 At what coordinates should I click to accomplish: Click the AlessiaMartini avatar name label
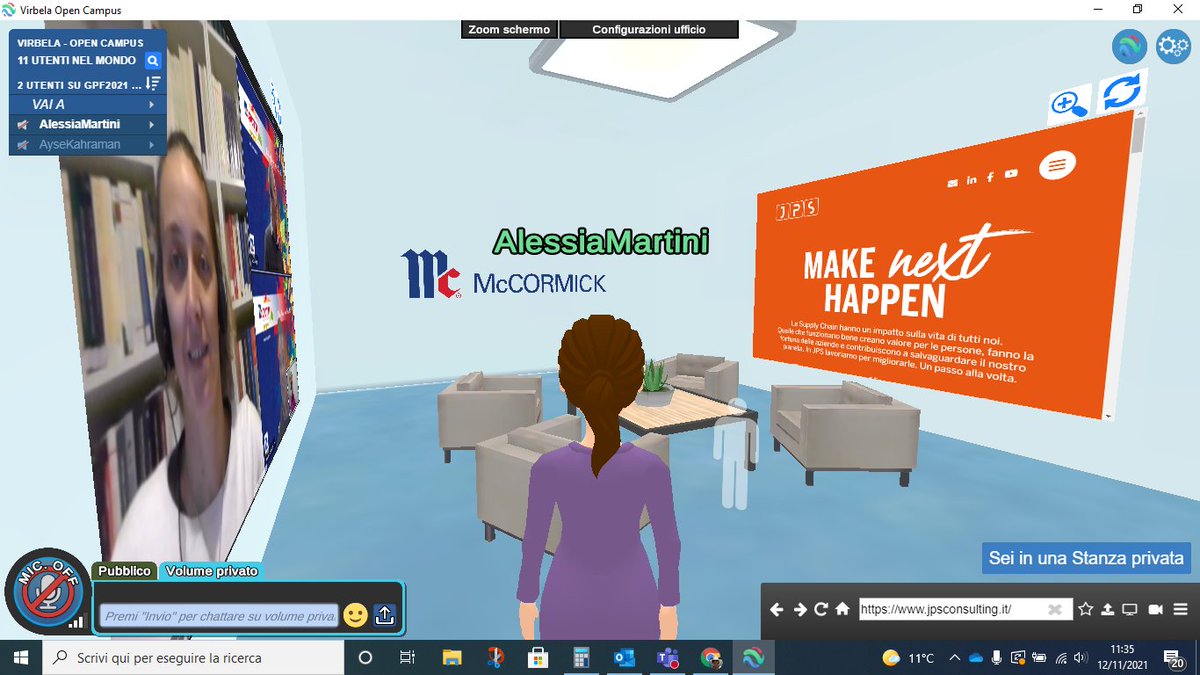click(601, 241)
